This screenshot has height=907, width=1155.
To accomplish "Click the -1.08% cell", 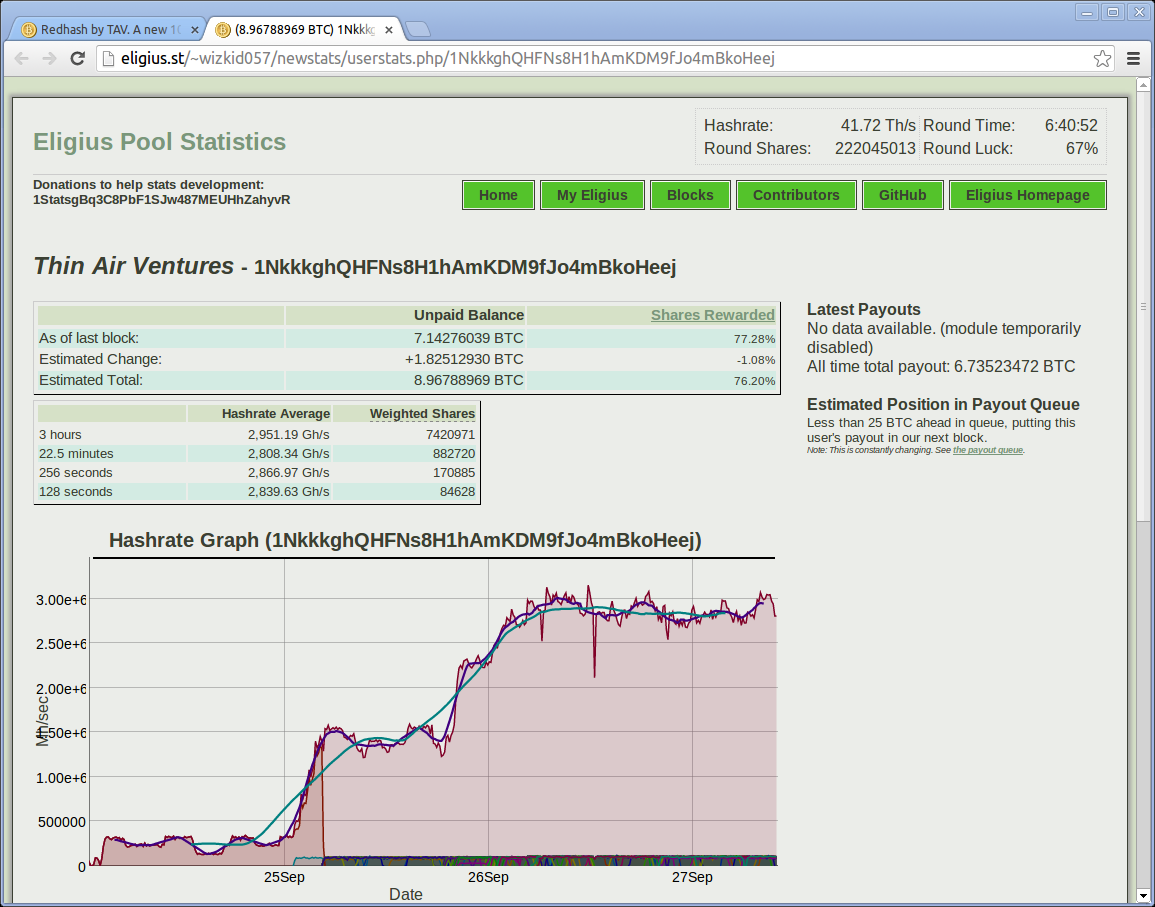I will point(756,360).
